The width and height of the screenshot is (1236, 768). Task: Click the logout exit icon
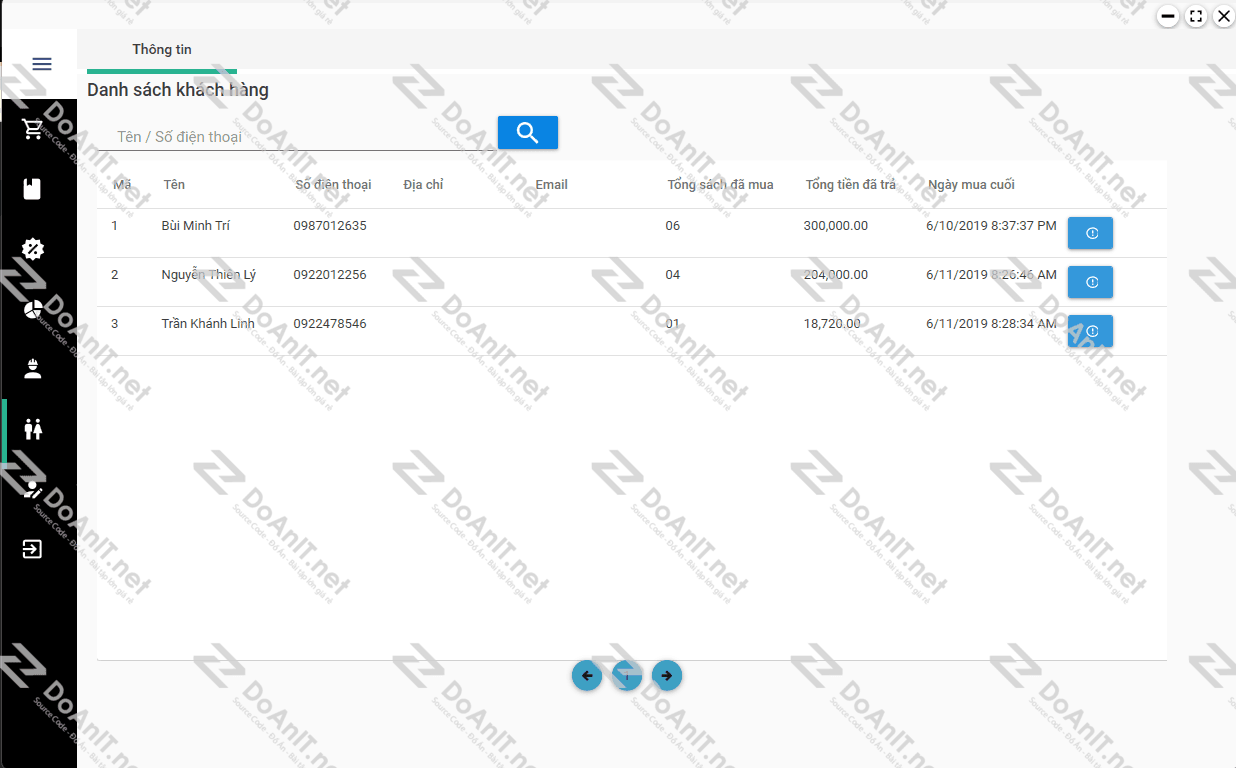(33, 549)
